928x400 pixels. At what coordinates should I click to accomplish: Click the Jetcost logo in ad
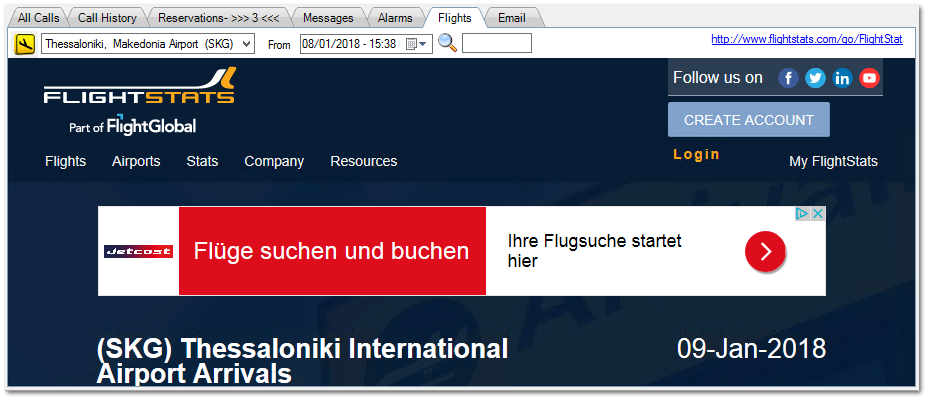tap(138, 251)
